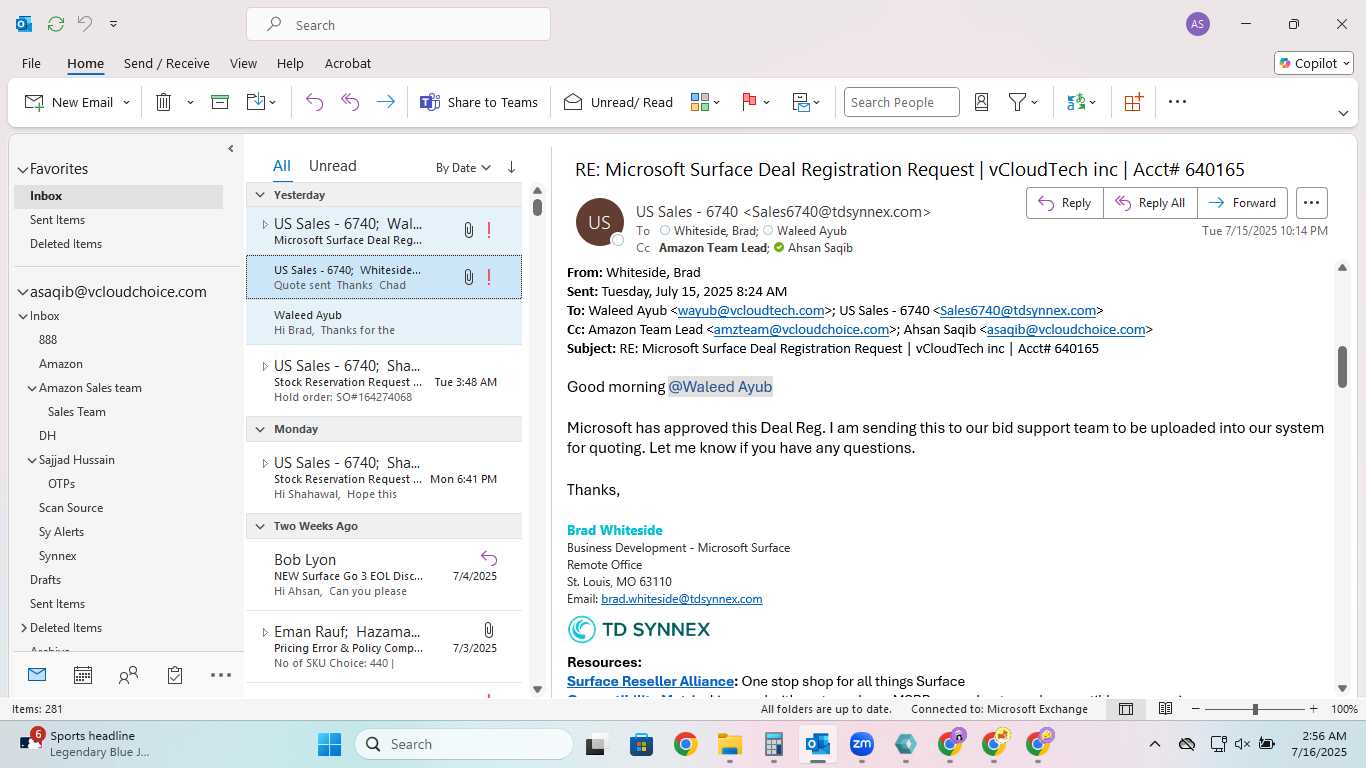Open the ribbon more commands ellipsis
The width and height of the screenshot is (1366, 768).
(x=1177, y=102)
